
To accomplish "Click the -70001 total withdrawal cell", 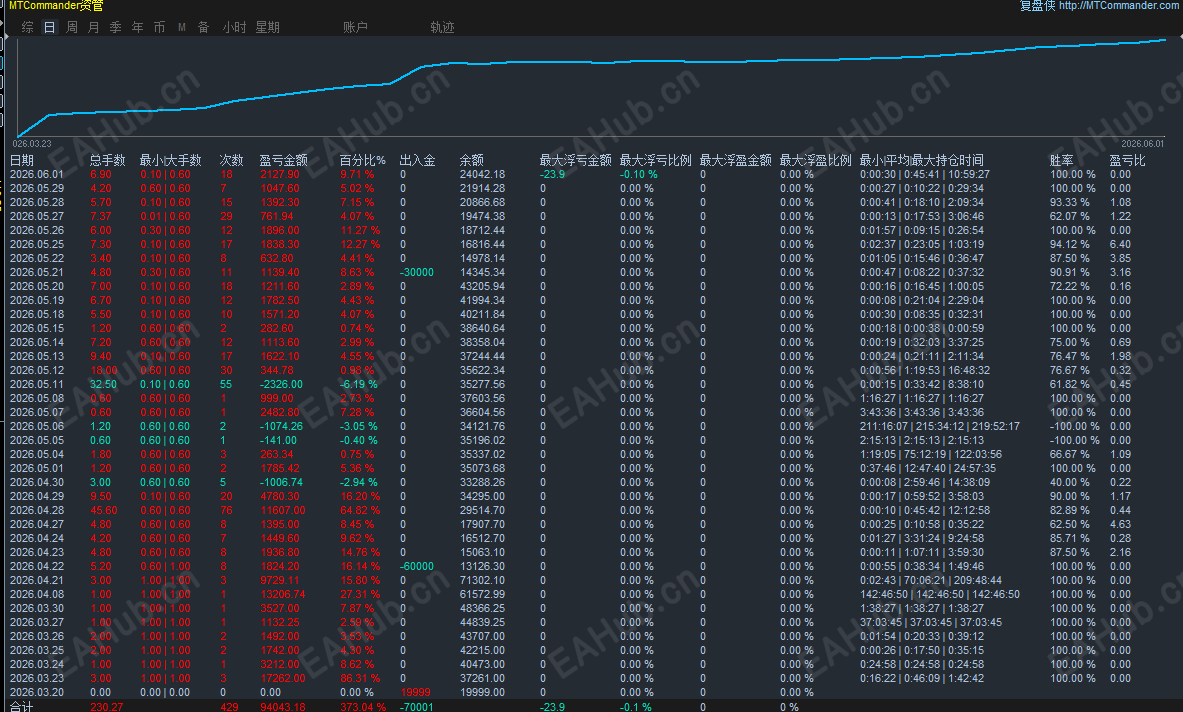I will (x=416, y=707).
